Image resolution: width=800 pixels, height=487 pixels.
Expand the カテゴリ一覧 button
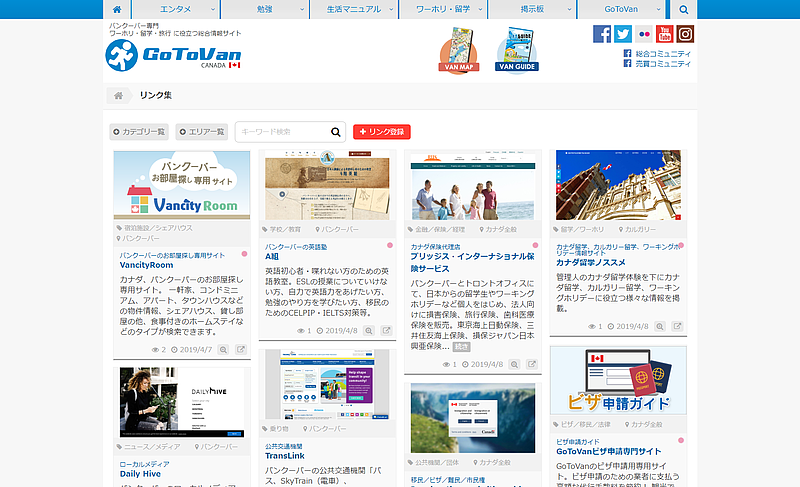point(139,132)
